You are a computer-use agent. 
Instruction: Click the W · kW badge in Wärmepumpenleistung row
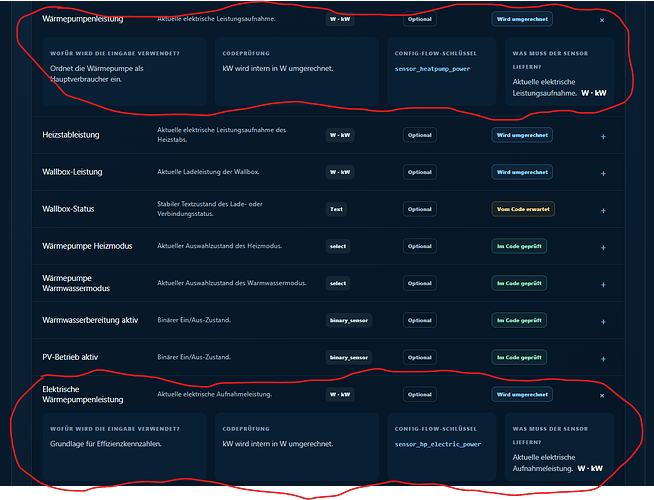[340, 19]
